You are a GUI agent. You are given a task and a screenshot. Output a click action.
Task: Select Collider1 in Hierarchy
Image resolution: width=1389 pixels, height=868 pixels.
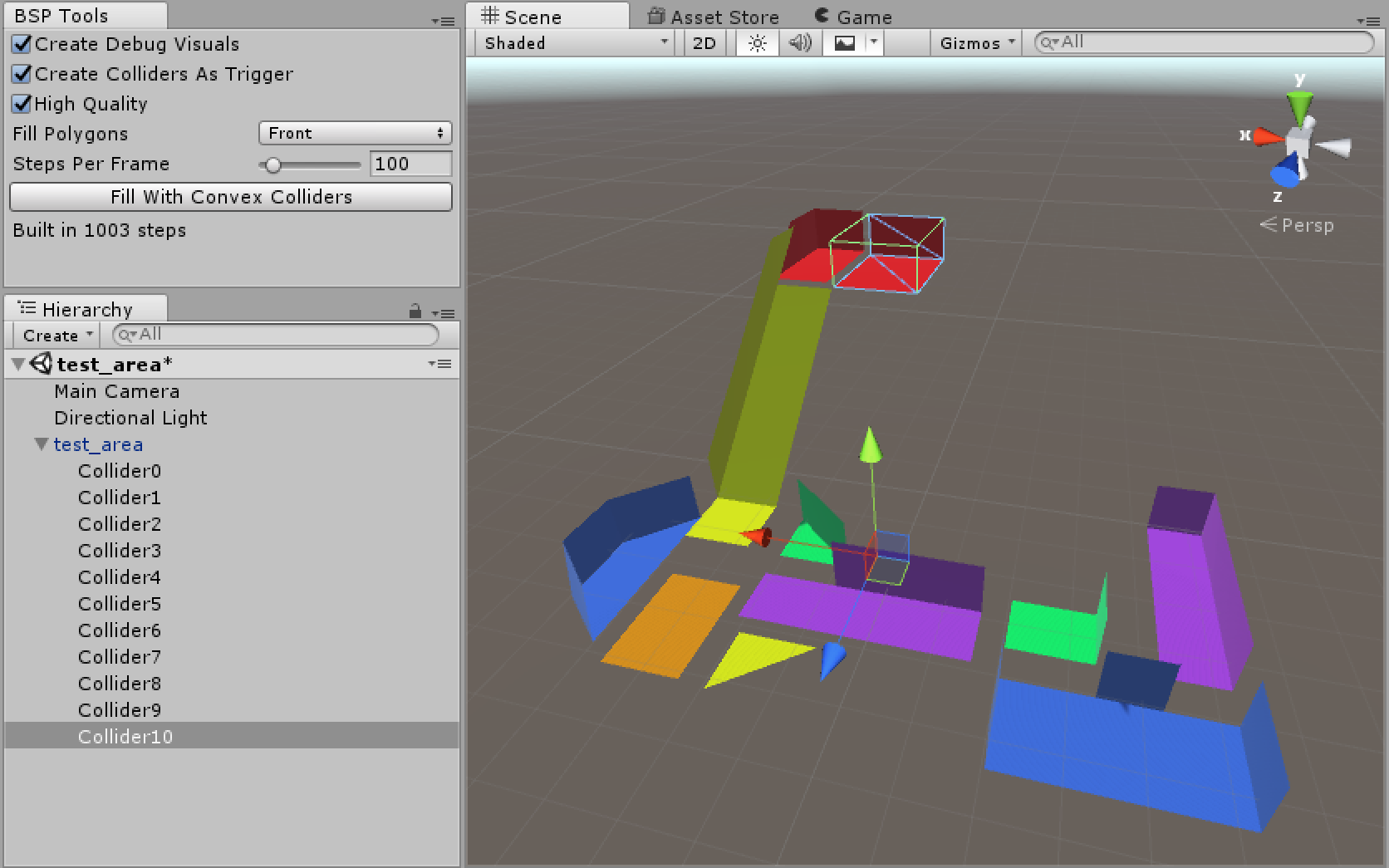pyautogui.click(x=232, y=498)
